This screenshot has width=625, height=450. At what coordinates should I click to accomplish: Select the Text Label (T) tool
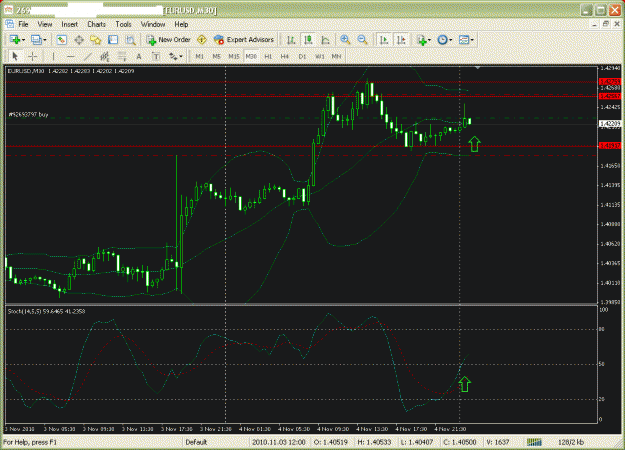tap(156, 57)
